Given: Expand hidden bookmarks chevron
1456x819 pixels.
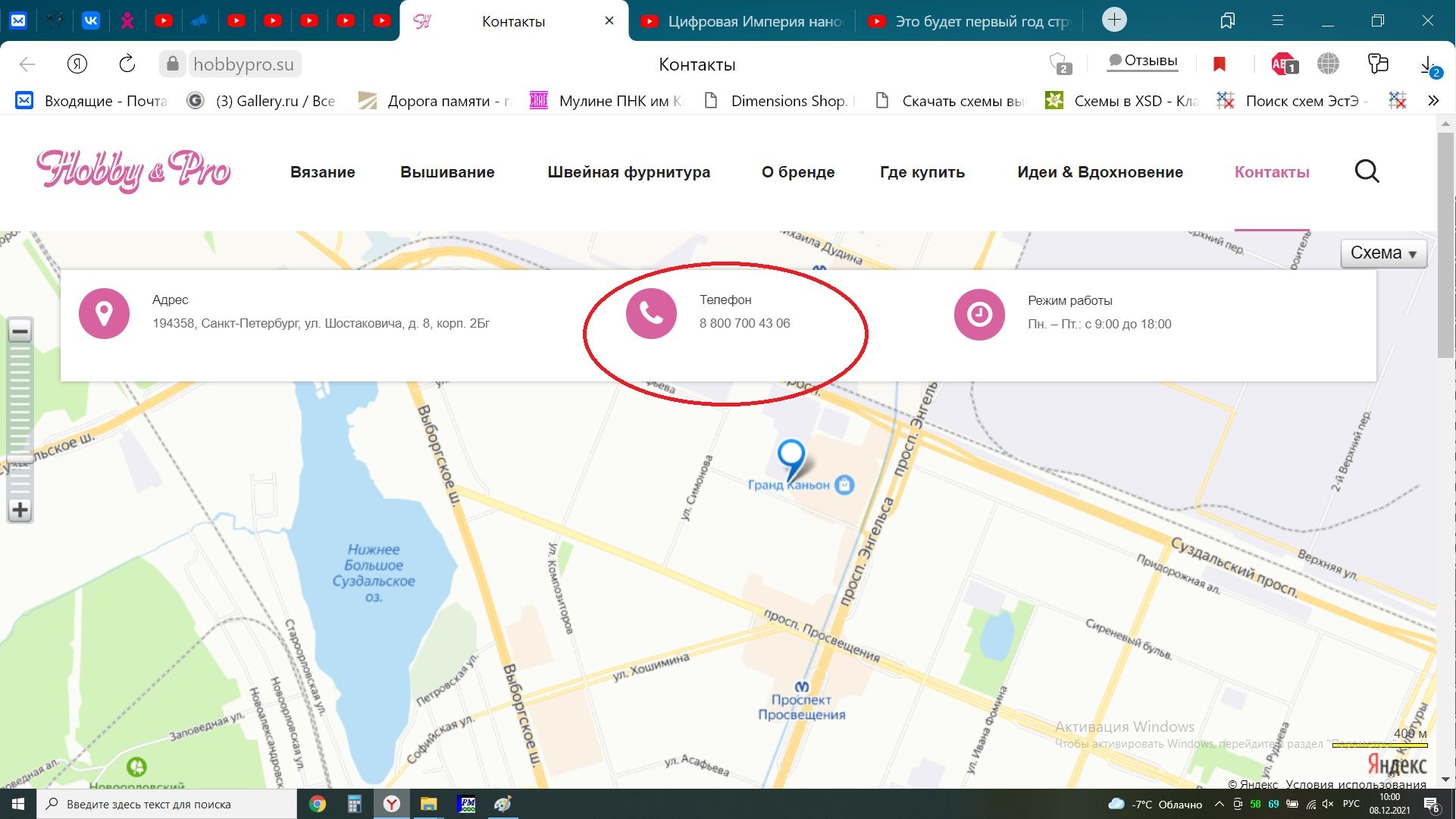Looking at the screenshot, I should tap(1433, 101).
